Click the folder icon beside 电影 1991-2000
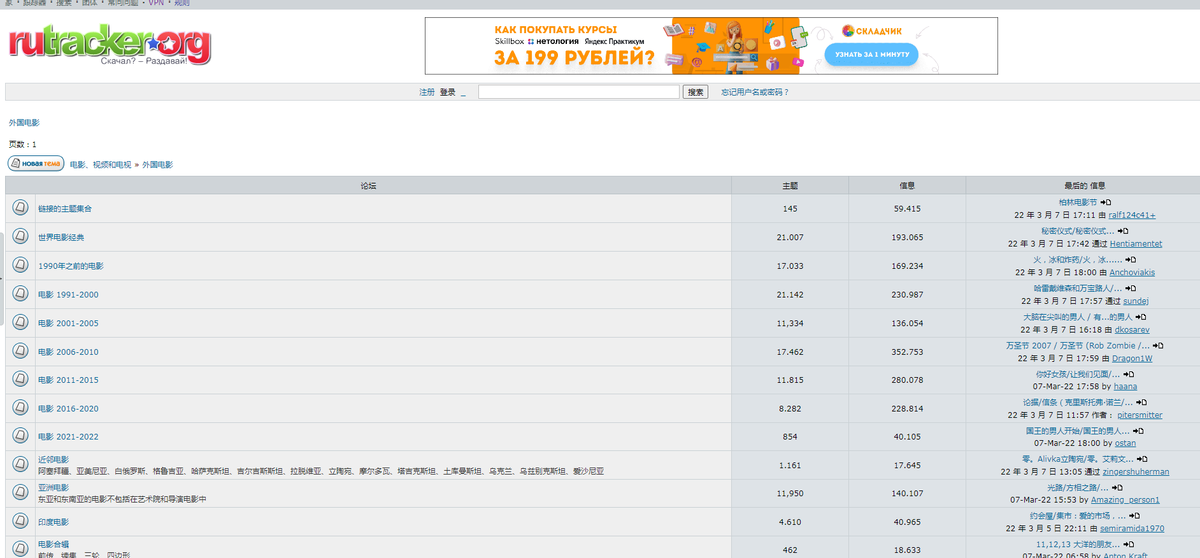 [20, 294]
